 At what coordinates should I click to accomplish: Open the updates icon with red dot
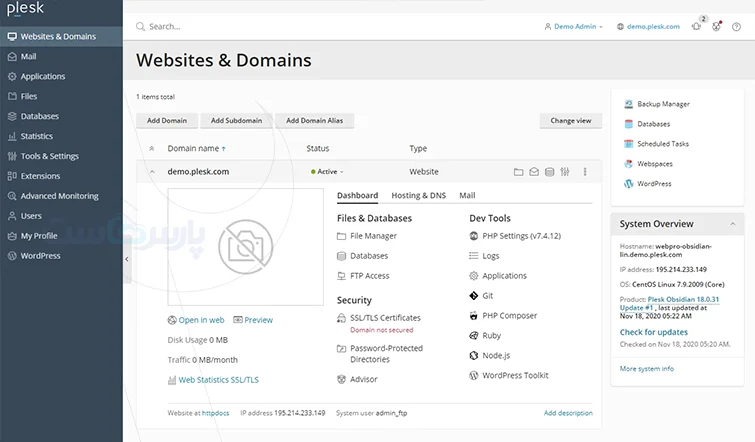pos(716,26)
